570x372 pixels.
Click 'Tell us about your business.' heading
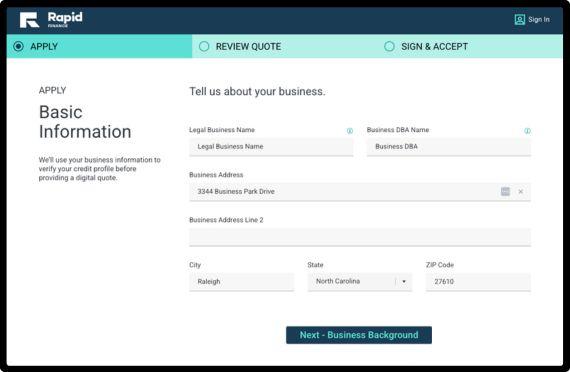pos(257,91)
